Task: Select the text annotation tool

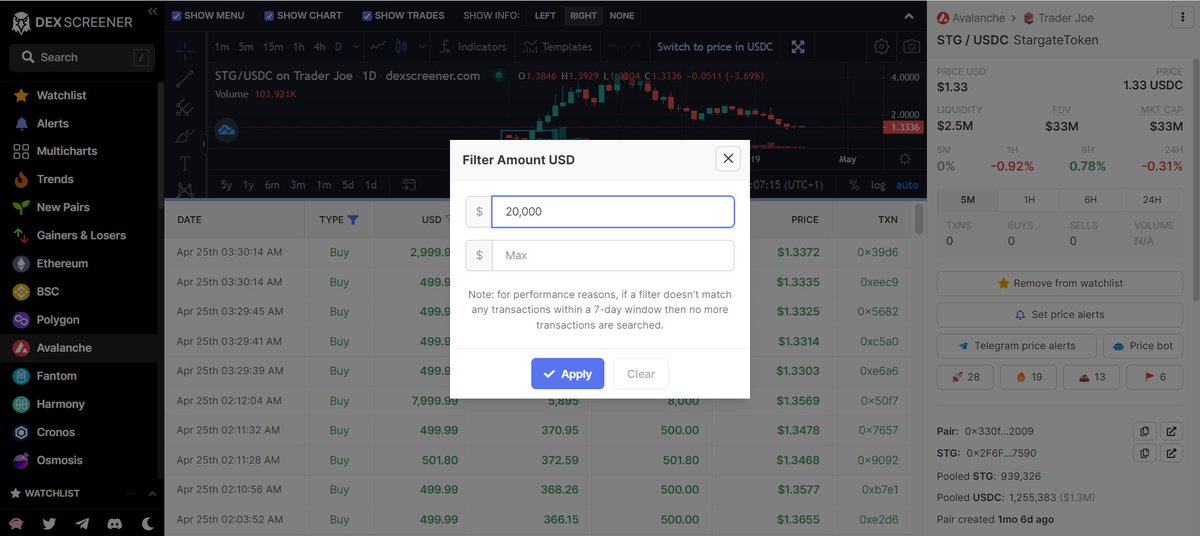Action: [x=185, y=163]
